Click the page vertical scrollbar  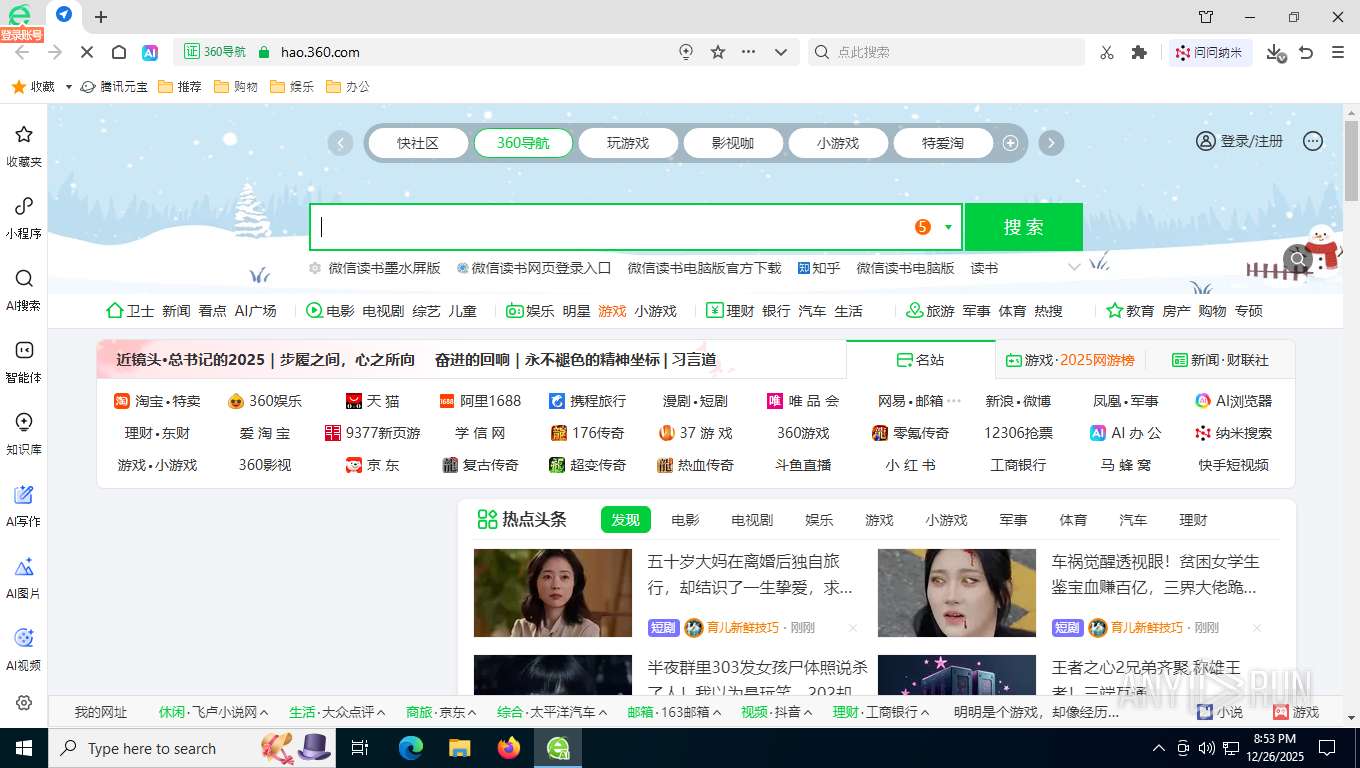1351,160
